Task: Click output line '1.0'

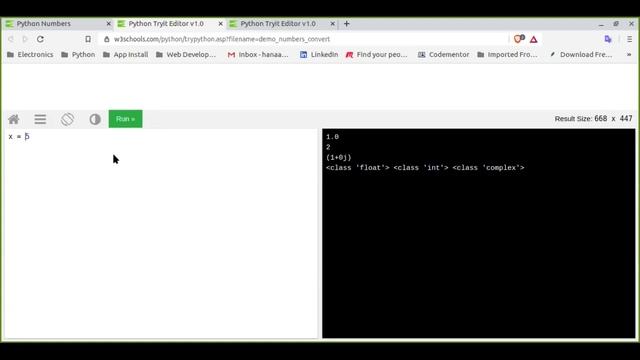Action: point(332,137)
